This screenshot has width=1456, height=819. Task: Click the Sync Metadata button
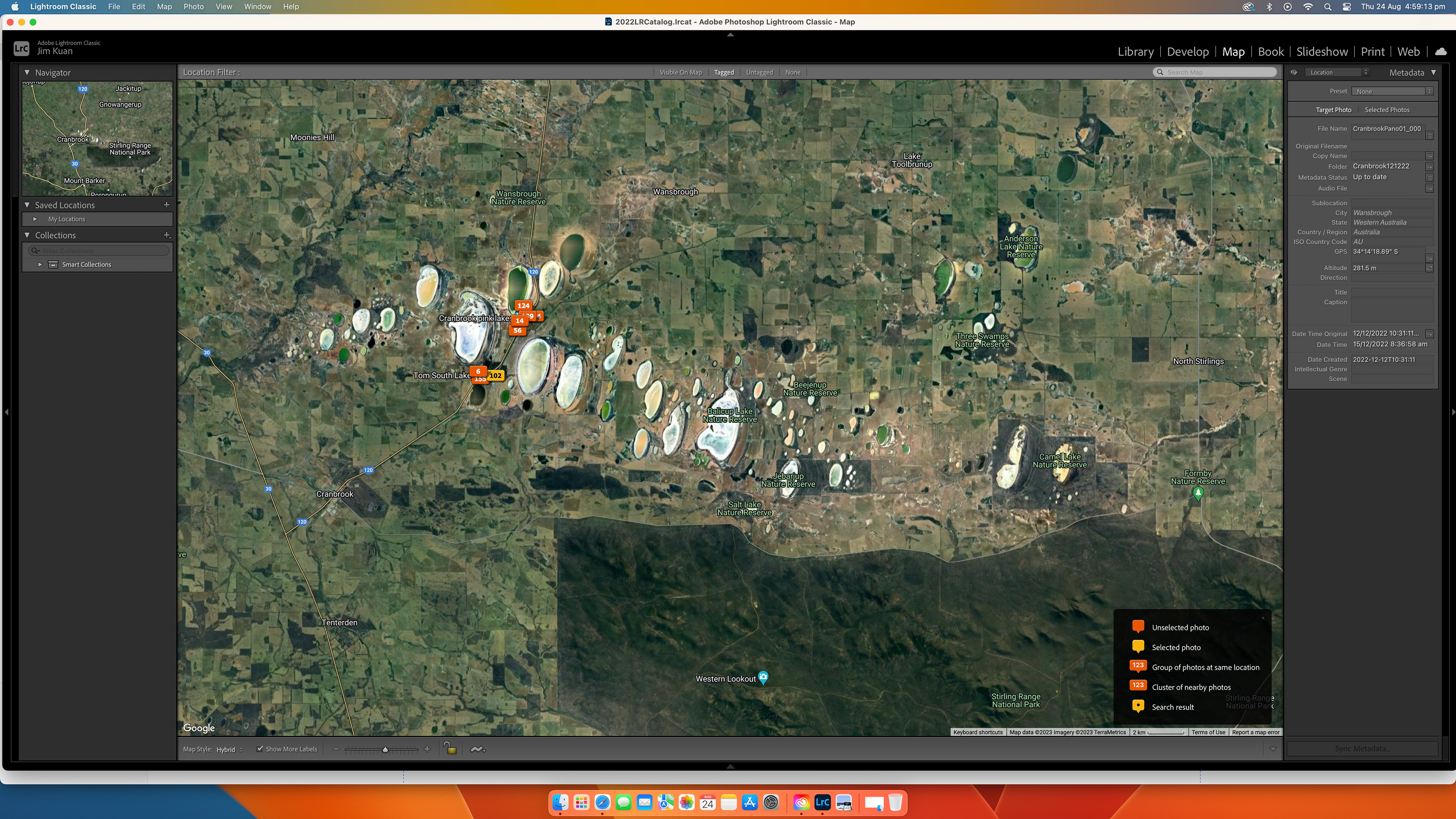click(1362, 748)
